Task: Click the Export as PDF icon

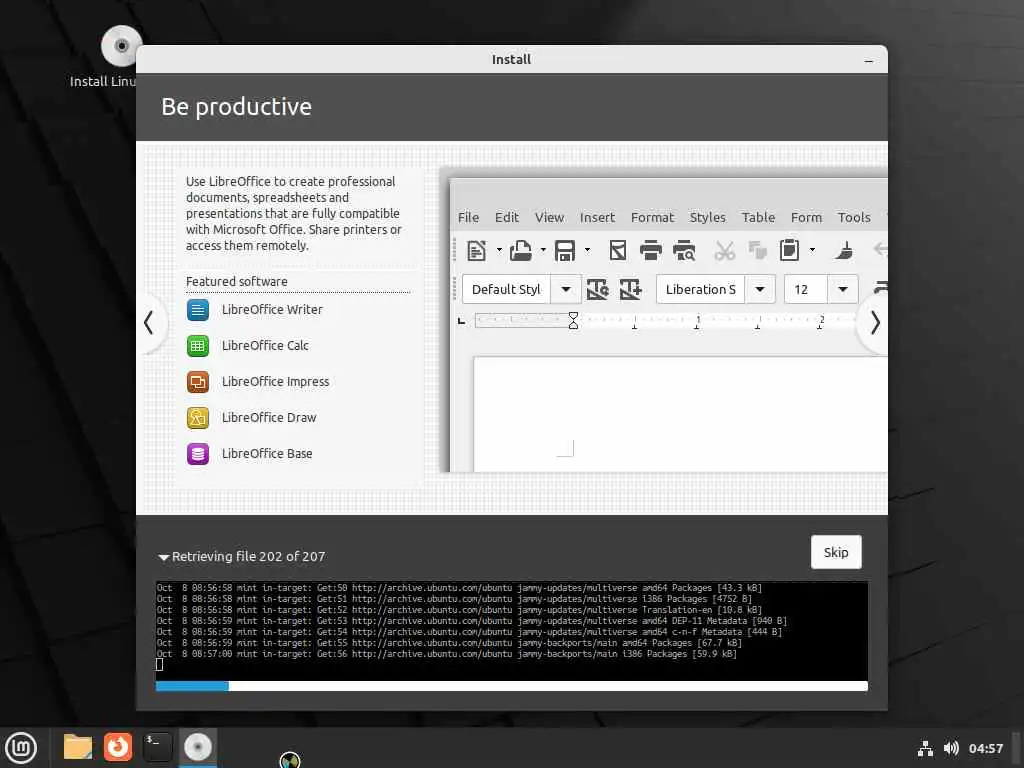Action: (618, 250)
